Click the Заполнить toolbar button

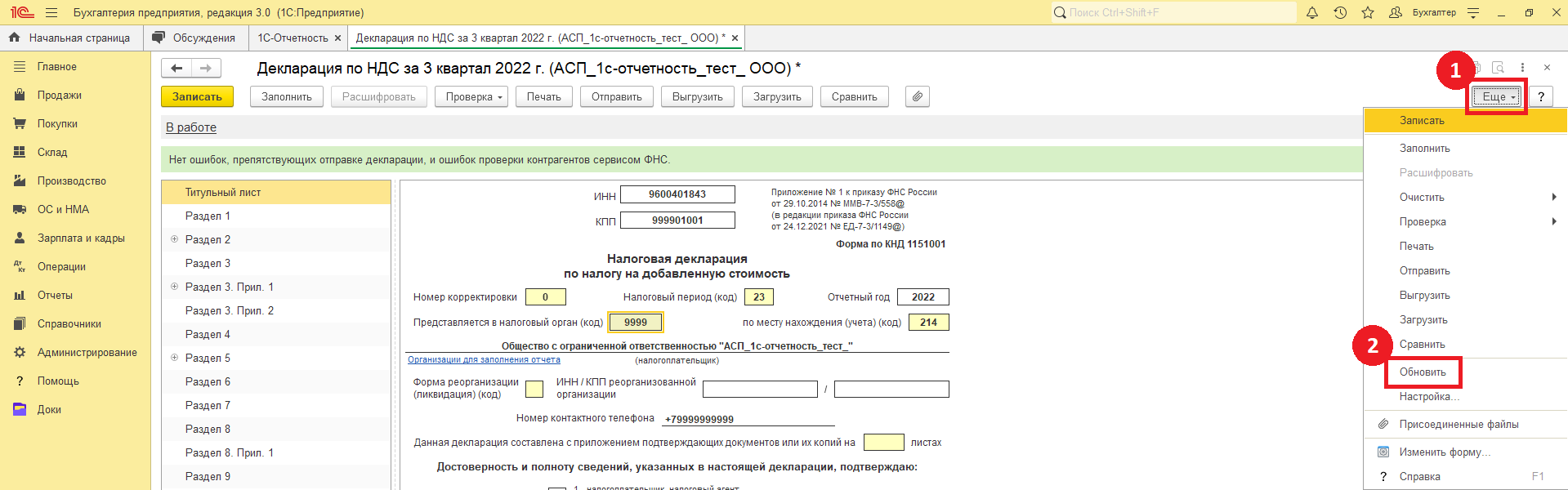tap(287, 96)
